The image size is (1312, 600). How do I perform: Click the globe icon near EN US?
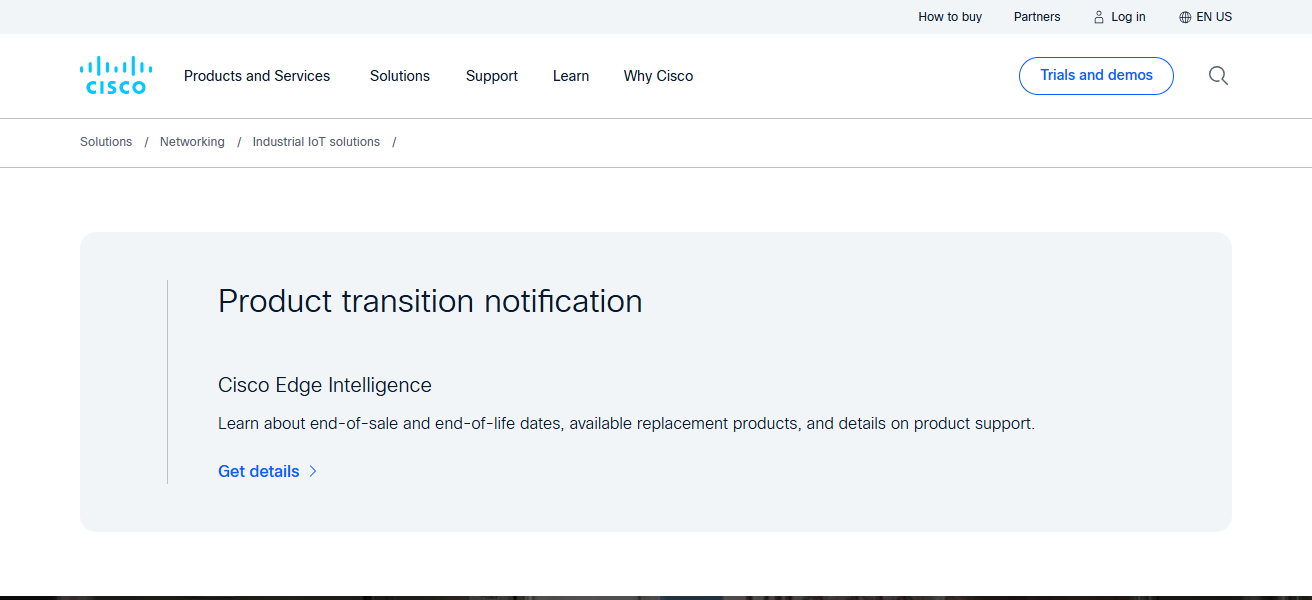[1183, 16]
